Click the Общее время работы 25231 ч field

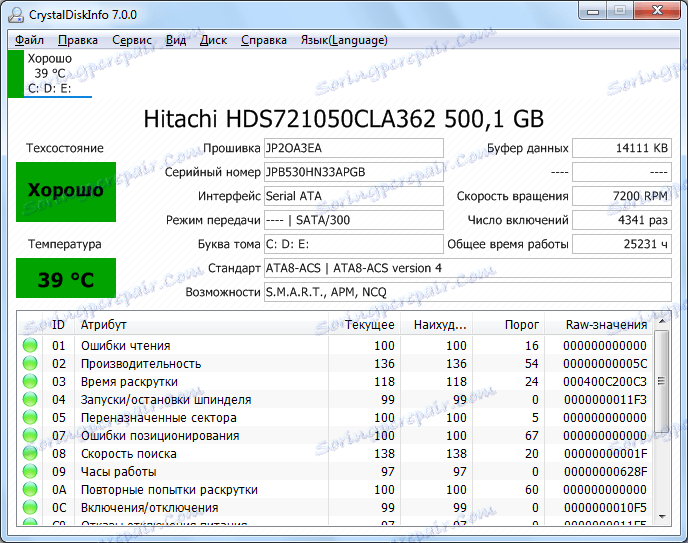pos(622,244)
